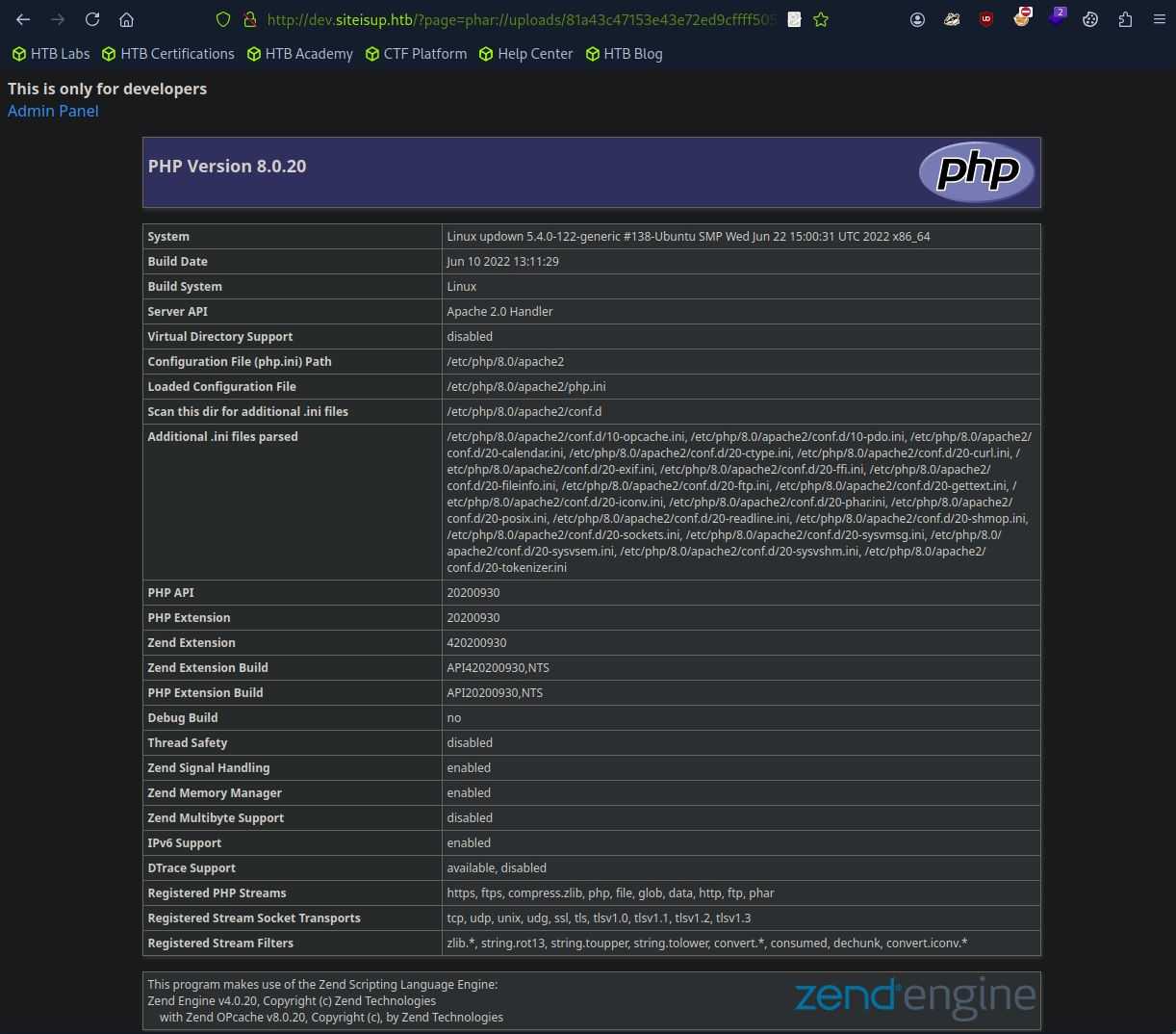
Task: Open the Privacy Badger extension
Action: tap(952, 19)
